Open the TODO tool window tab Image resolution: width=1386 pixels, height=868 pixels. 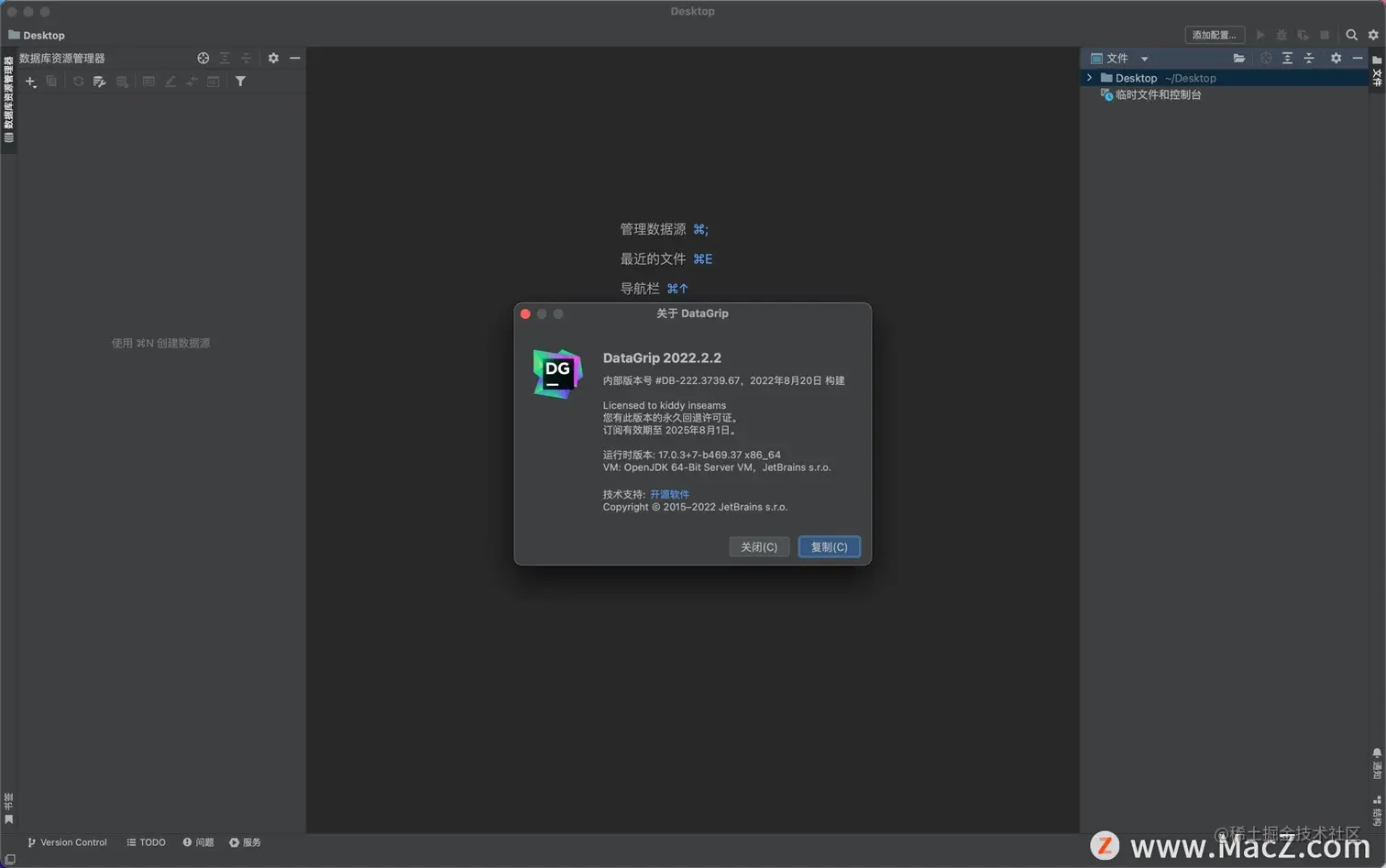pyautogui.click(x=146, y=842)
